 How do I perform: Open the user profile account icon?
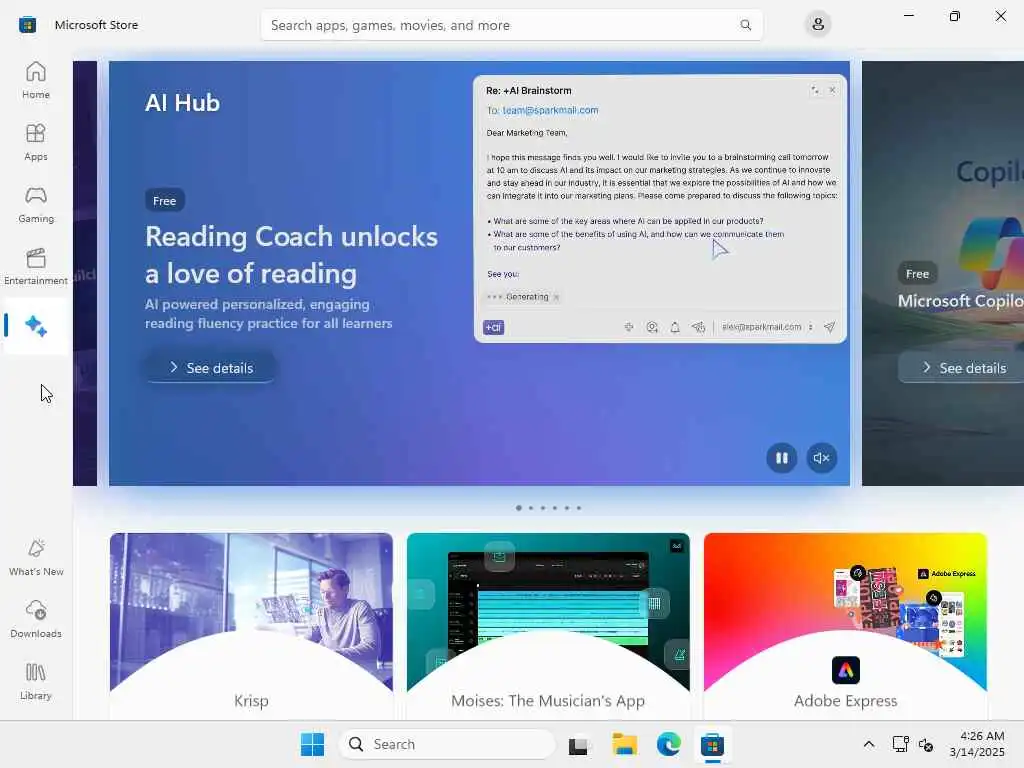tap(818, 25)
